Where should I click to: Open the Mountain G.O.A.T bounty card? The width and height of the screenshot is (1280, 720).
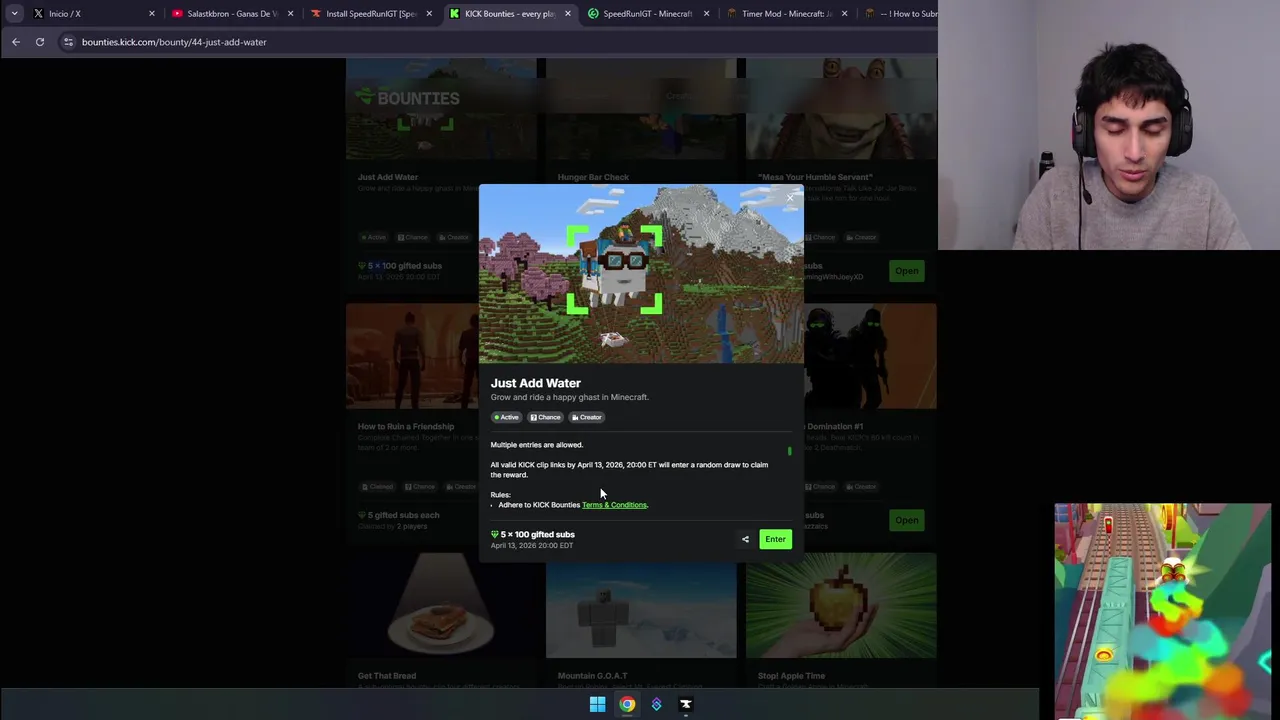coord(640,620)
